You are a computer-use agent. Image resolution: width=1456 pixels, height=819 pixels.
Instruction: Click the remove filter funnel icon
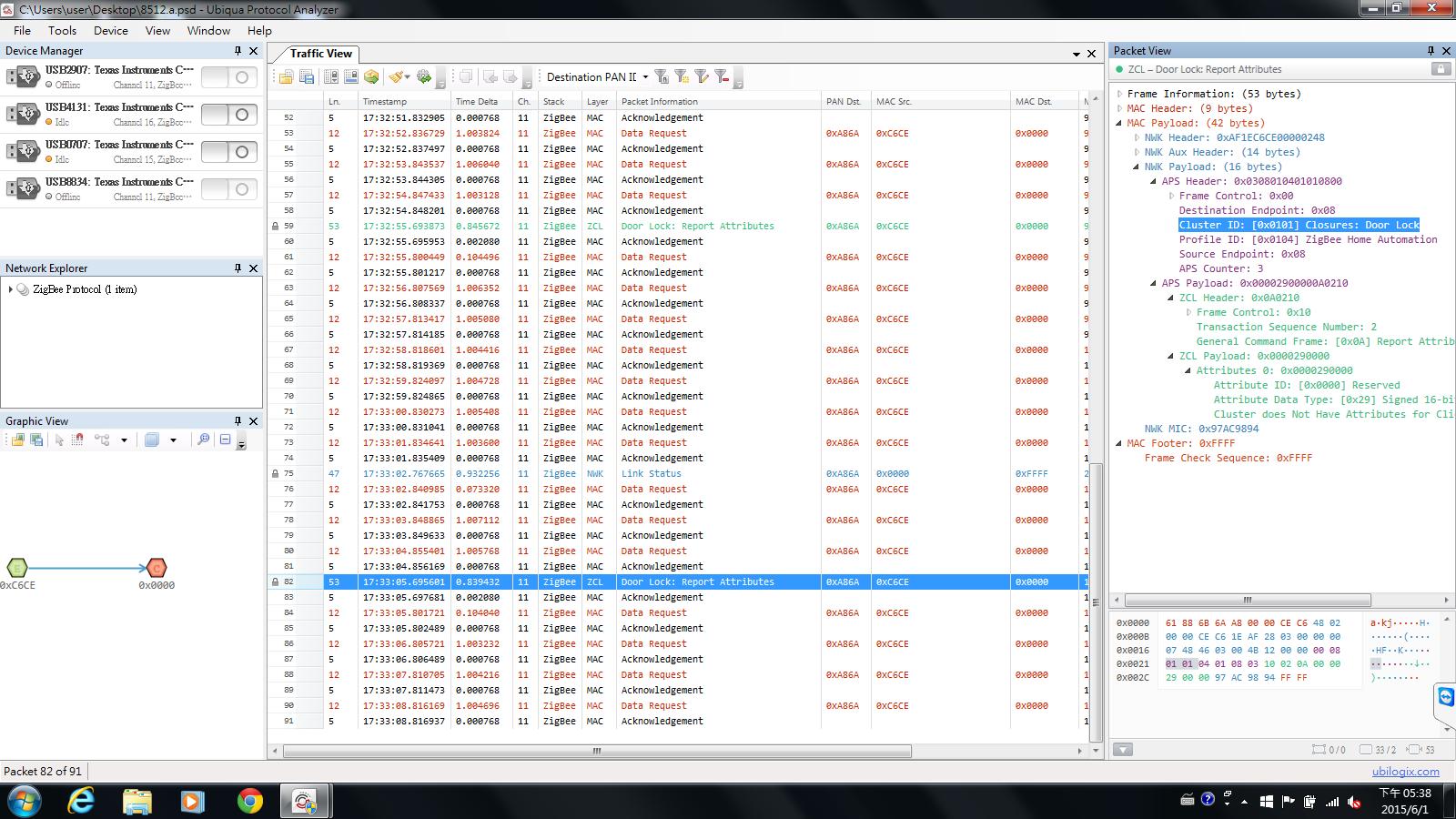pyautogui.click(x=722, y=77)
